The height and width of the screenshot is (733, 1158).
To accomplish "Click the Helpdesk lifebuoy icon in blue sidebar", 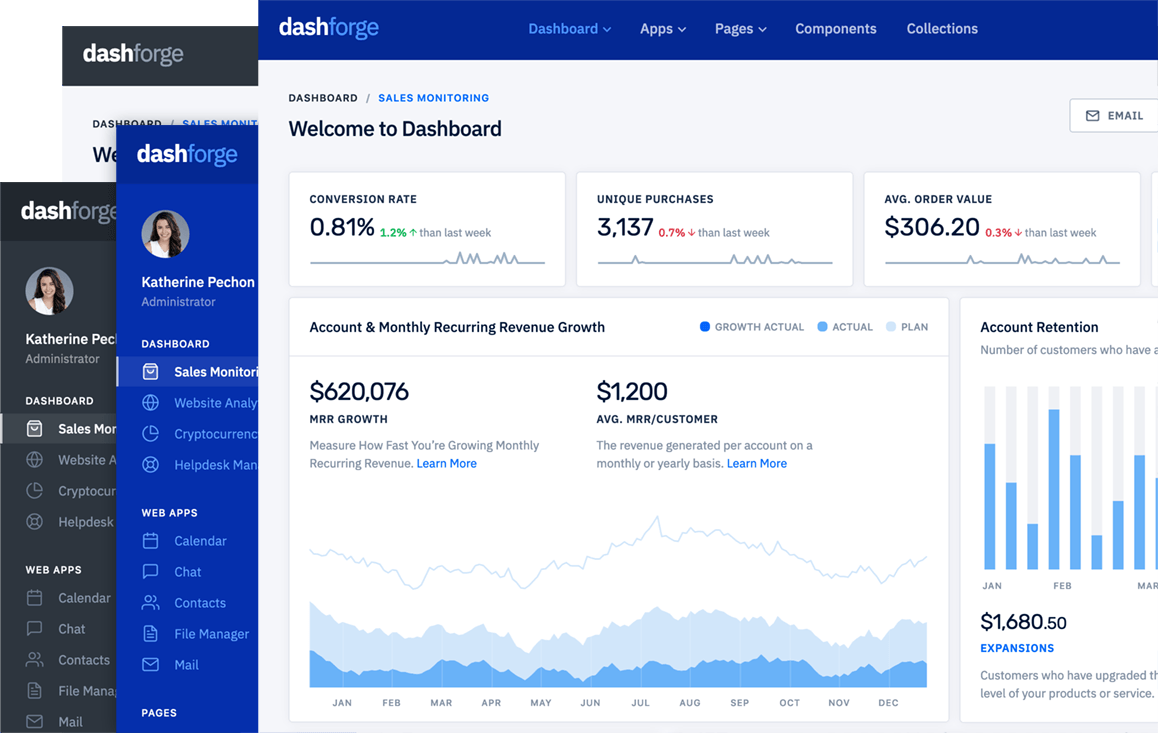I will coord(151,465).
